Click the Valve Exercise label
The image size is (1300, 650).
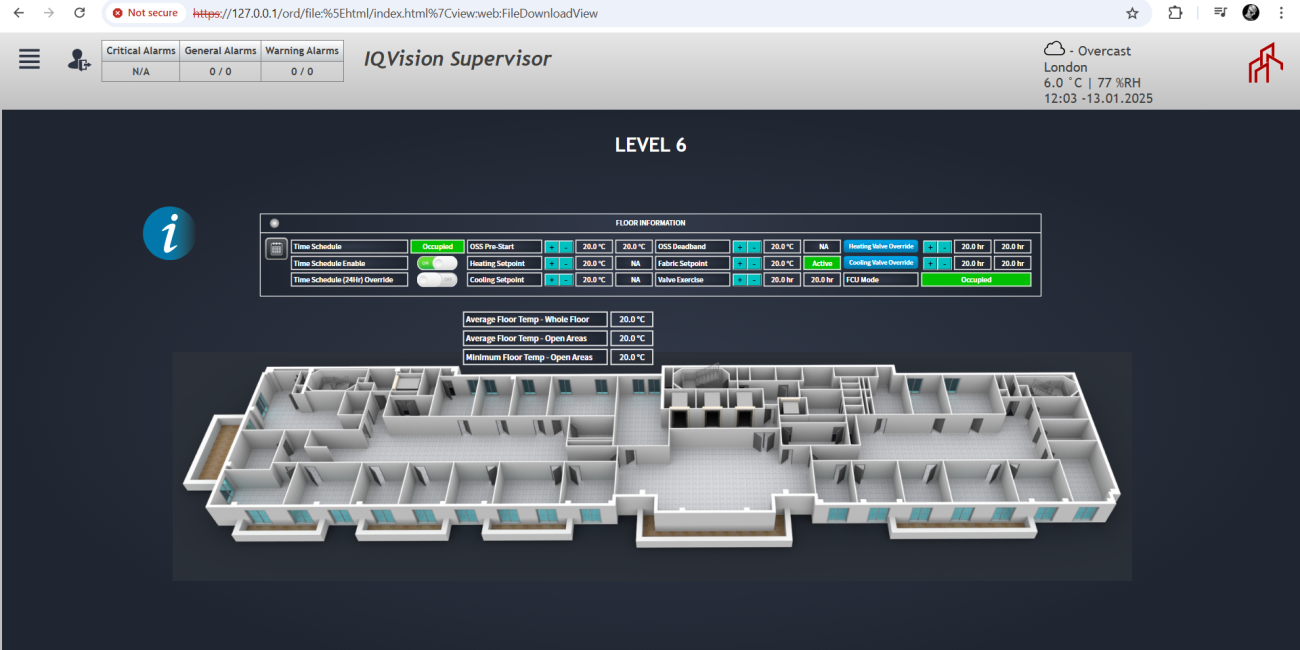692,280
